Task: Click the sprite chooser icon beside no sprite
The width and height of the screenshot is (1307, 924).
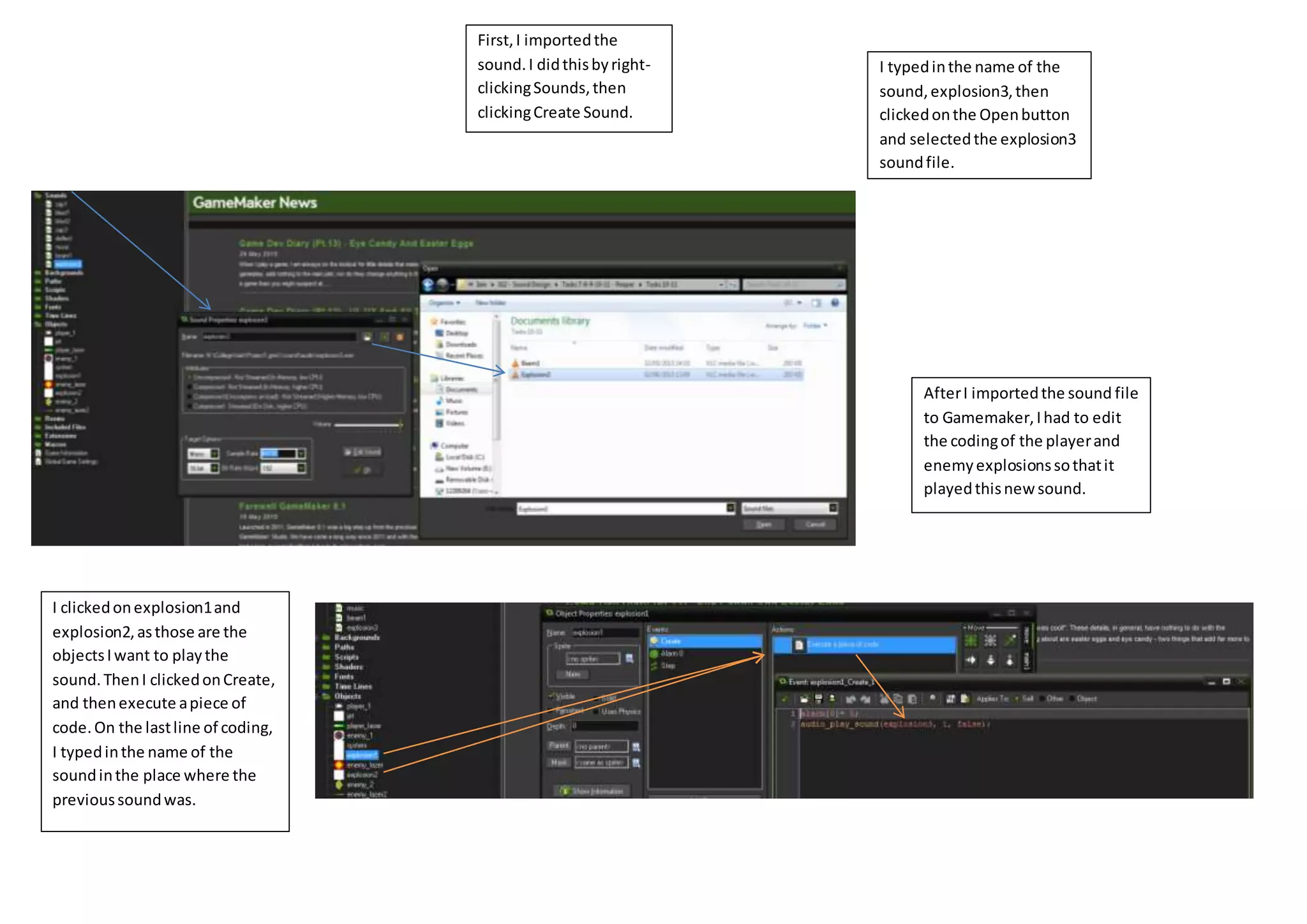Action: [x=629, y=658]
